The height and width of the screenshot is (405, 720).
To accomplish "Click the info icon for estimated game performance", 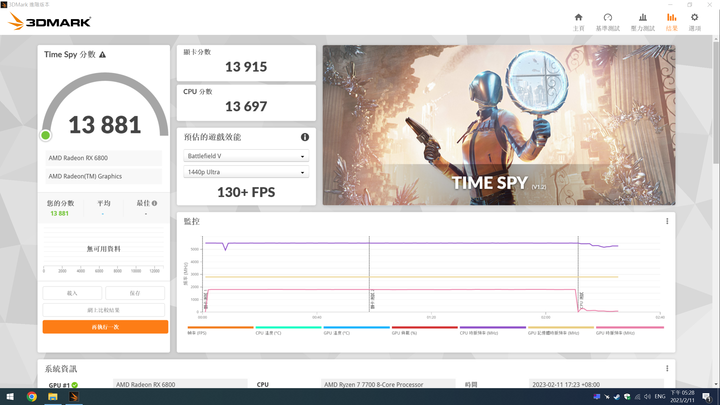I will (x=304, y=137).
